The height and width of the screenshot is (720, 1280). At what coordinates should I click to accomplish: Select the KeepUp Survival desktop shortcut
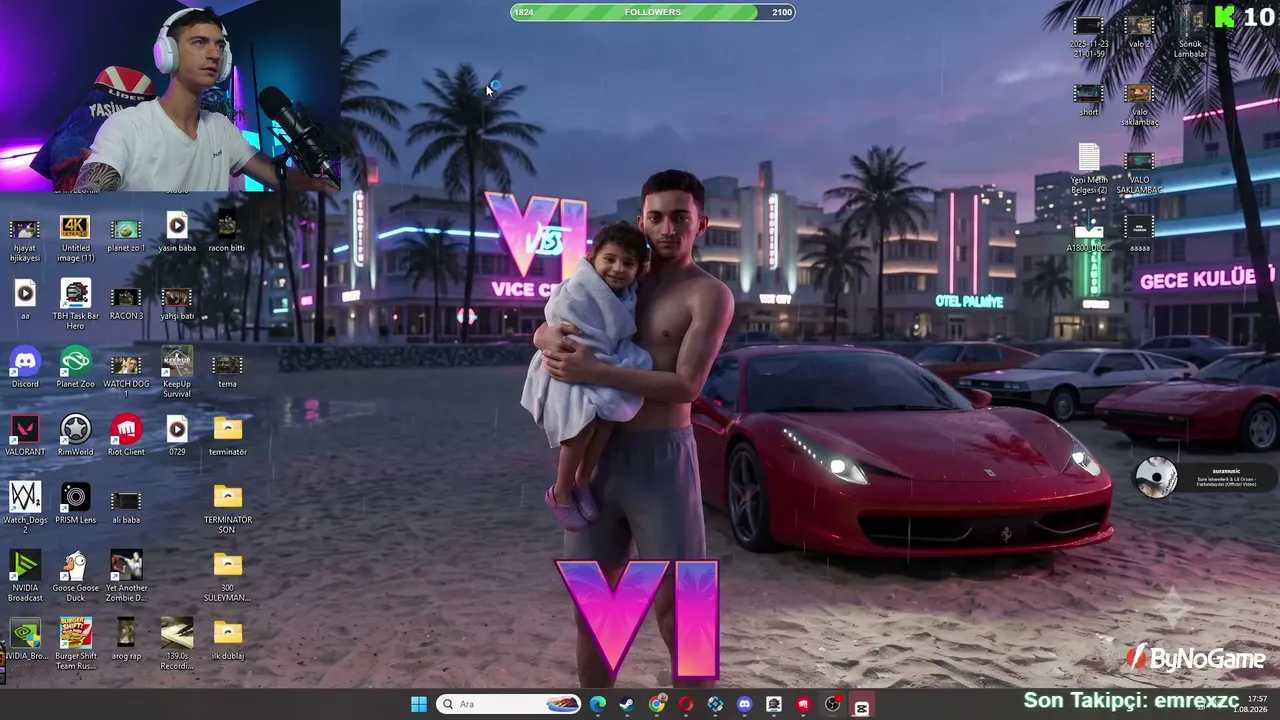(177, 372)
